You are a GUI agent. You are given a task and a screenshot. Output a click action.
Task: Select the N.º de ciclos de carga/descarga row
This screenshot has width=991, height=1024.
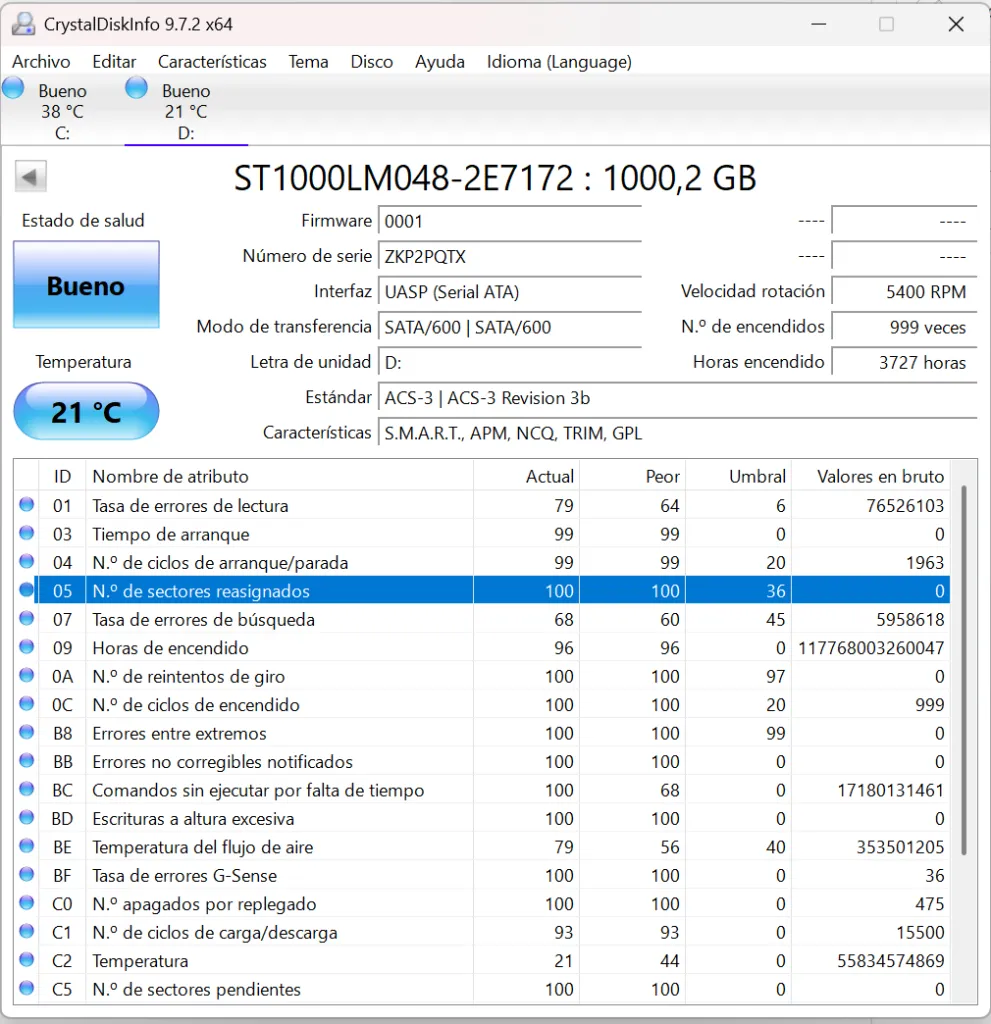482,932
